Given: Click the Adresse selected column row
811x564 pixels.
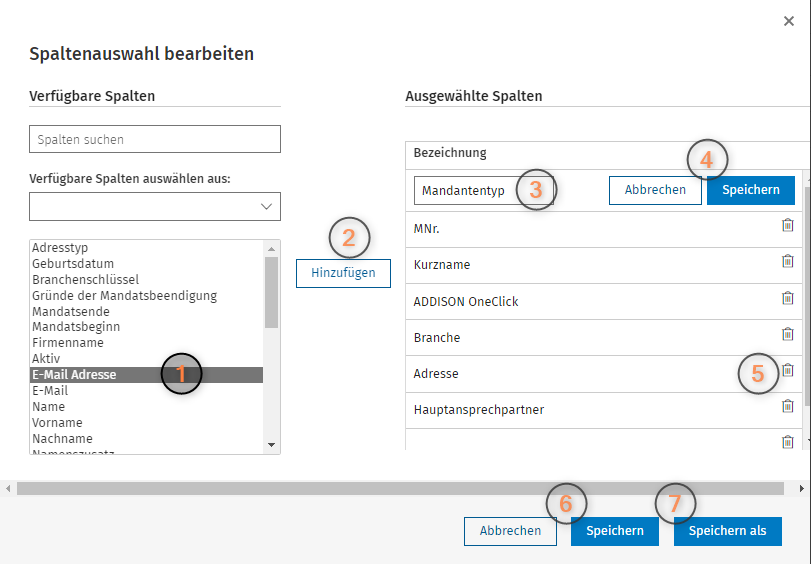Looking at the screenshot, I should pyautogui.click(x=604, y=374).
